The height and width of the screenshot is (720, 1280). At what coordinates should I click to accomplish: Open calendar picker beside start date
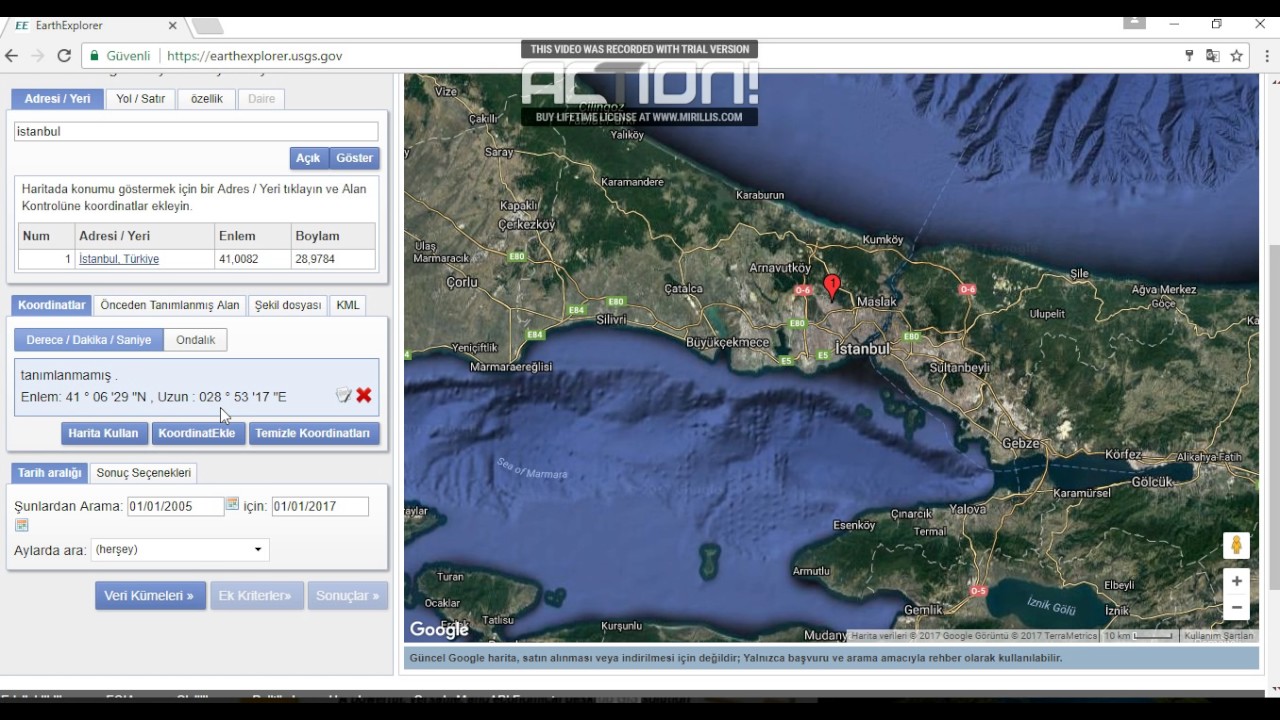(x=232, y=504)
